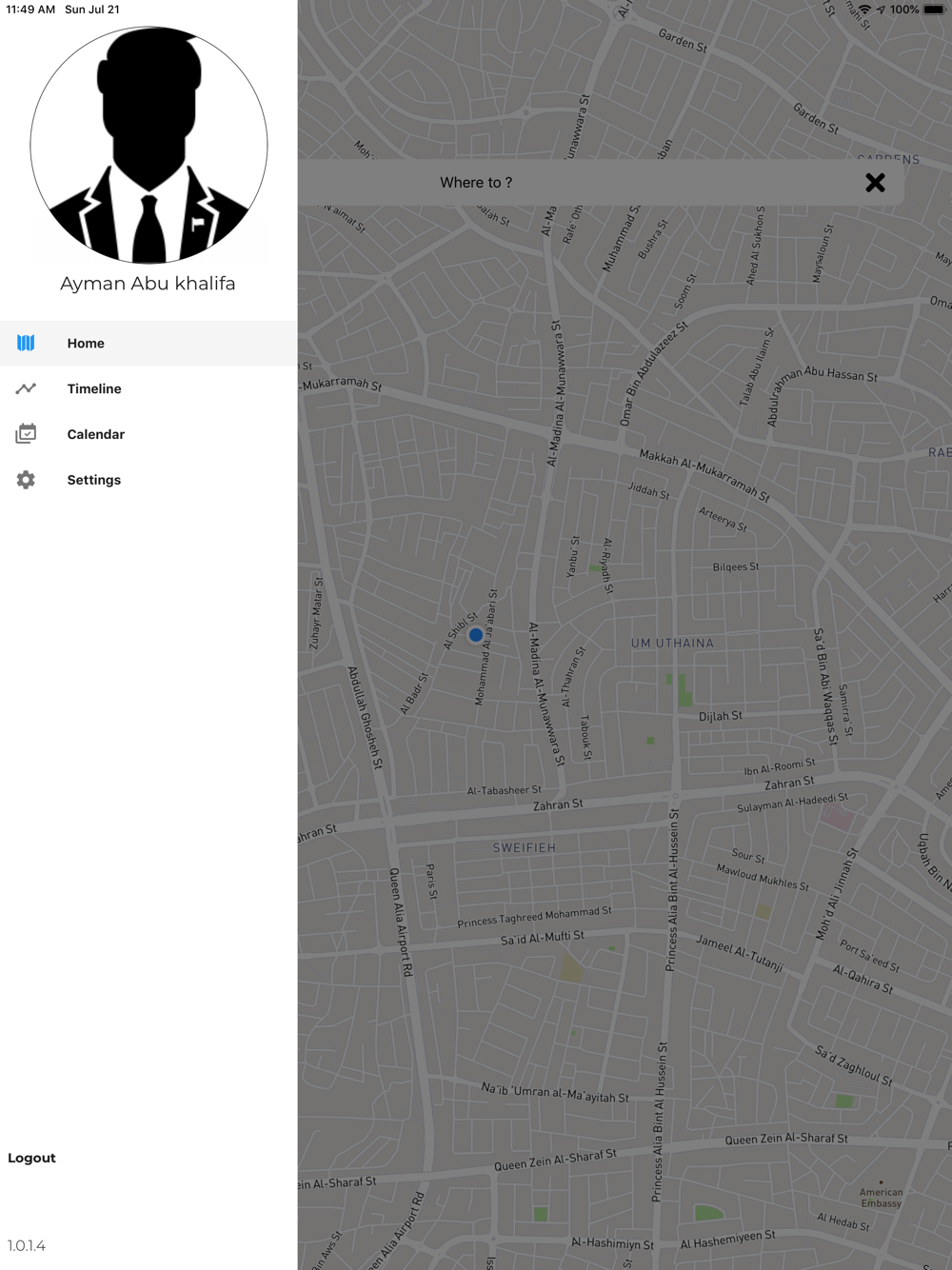The image size is (952, 1270).
Task: Tap the Makkah Al-Mukarramah St label
Action: coord(704,474)
